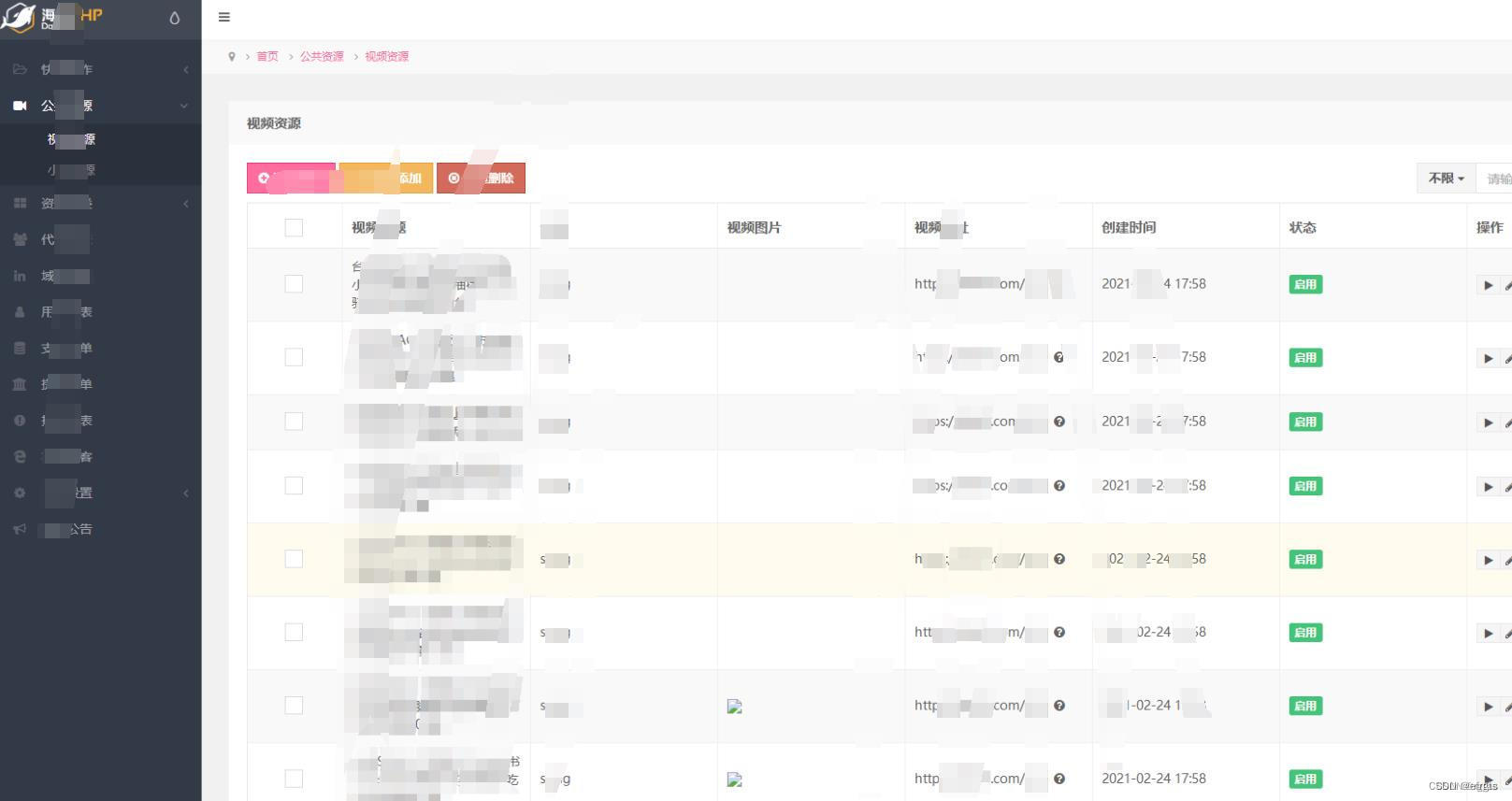This screenshot has width=1512, height=801.
Task: Click the people group icon in sidebar
Action: coord(20,239)
